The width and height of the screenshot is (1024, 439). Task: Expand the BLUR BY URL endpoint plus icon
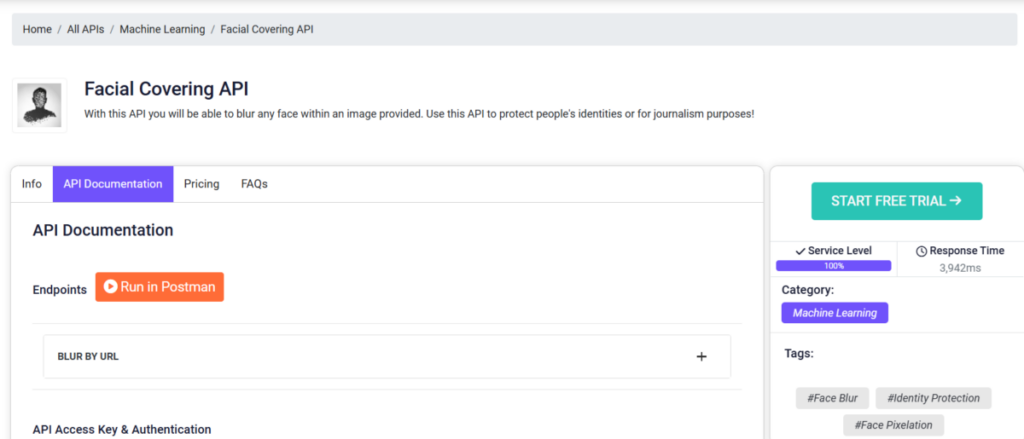(x=701, y=357)
